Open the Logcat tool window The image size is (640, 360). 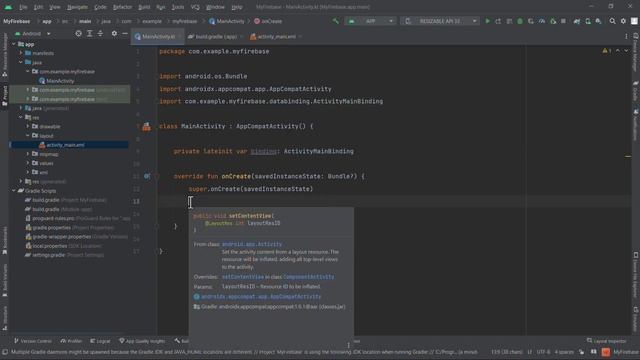tap(100, 341)
